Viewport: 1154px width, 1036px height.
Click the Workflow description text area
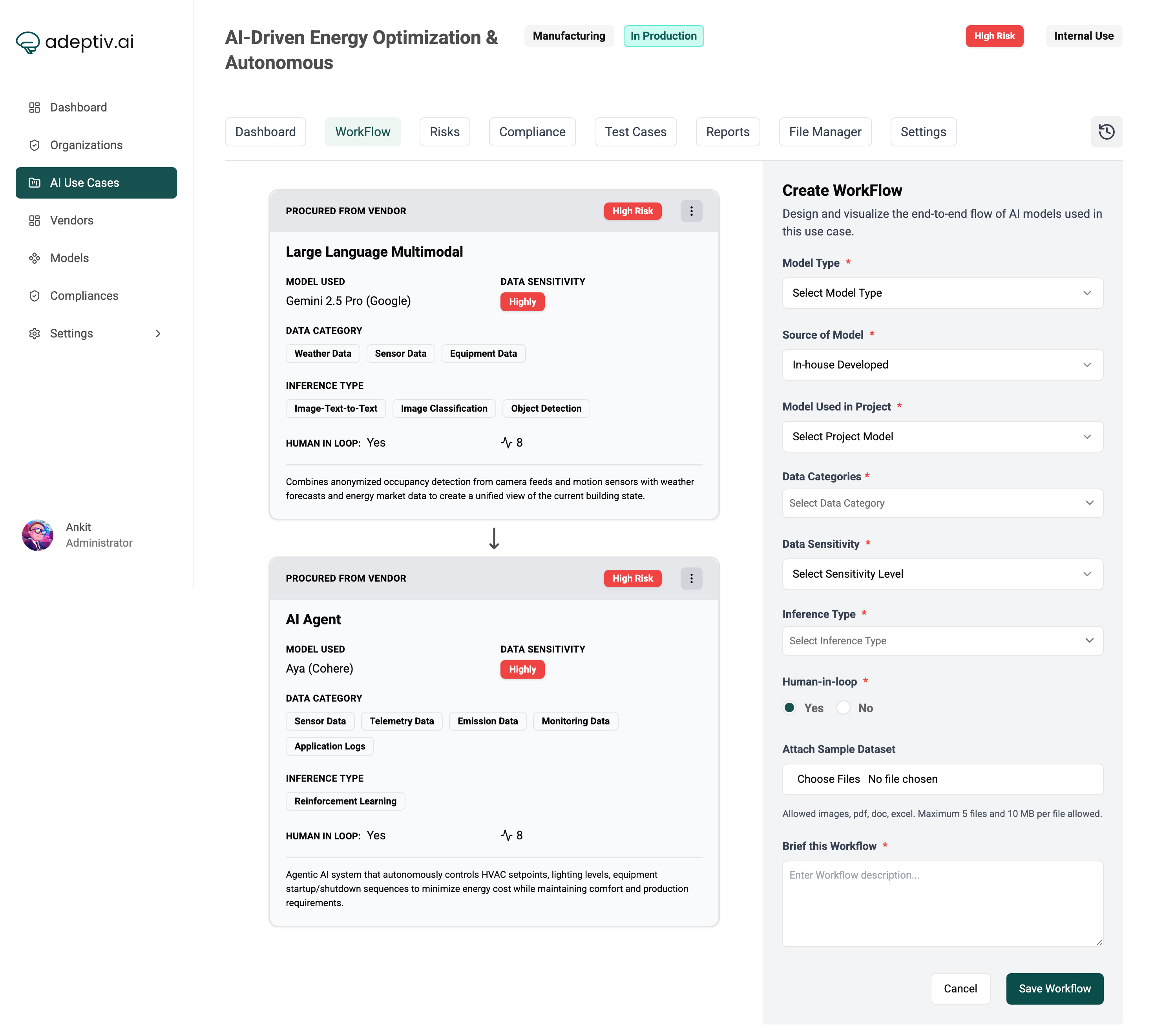pos(942,904)
